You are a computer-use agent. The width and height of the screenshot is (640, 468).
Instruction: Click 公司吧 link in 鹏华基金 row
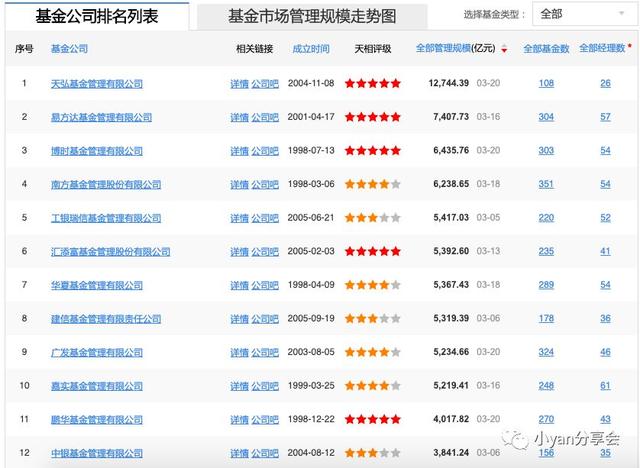265,419
